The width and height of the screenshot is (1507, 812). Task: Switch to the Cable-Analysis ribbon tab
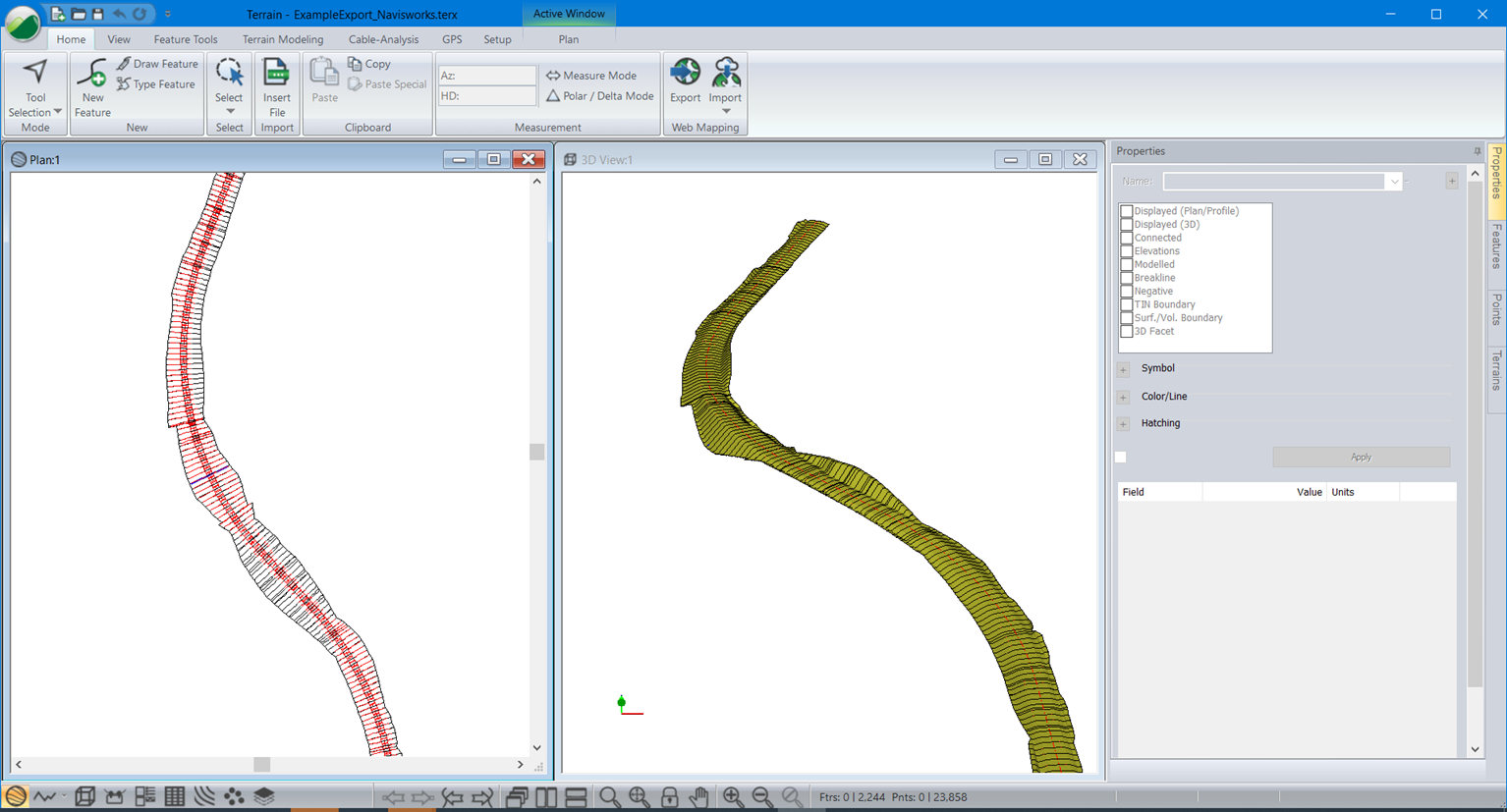[x=383, y=39]
